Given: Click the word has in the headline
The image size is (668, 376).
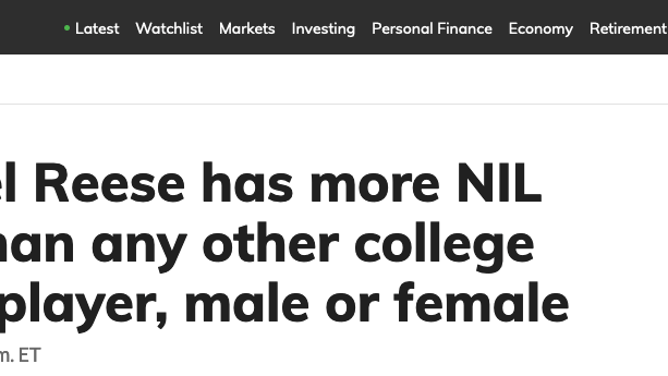Looking at the screenshot, I should pyautogui.click(x=247, y=183).
